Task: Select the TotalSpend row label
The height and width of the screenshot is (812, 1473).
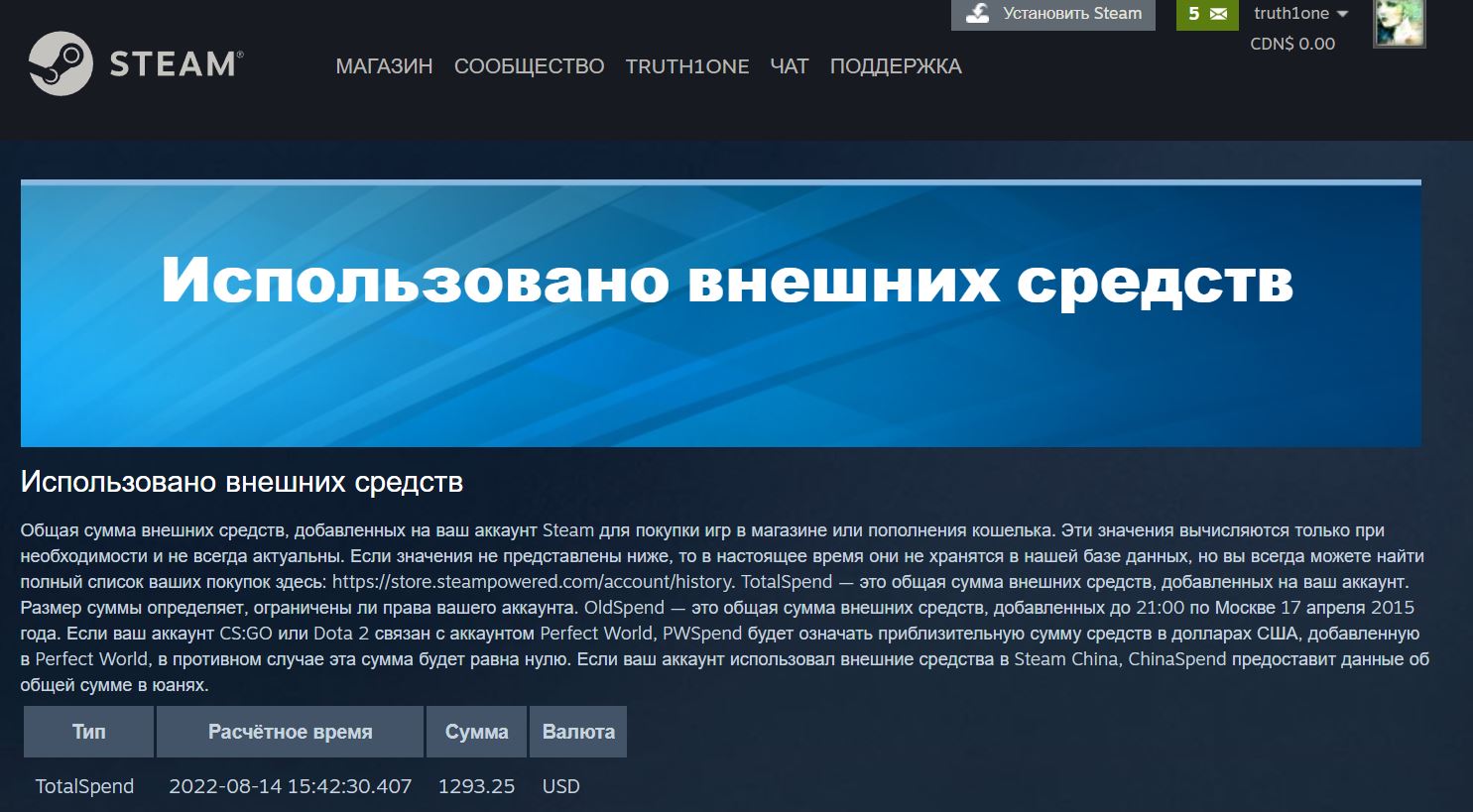Action: (x=84, y=786)
